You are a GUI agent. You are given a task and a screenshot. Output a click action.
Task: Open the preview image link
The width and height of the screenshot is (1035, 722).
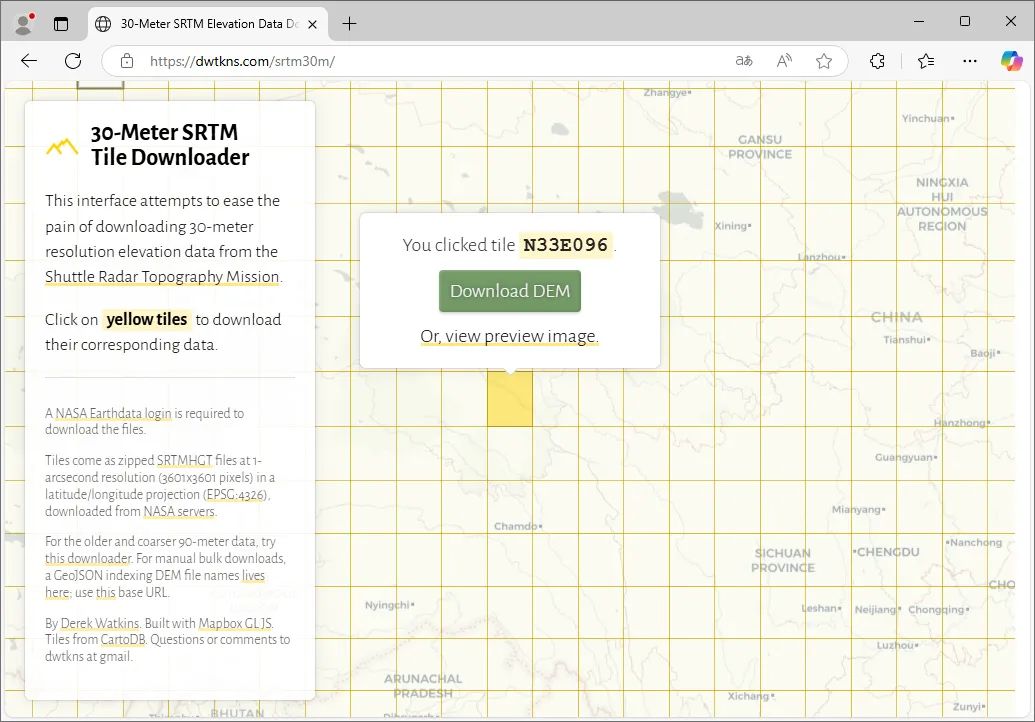click(509, 336)
